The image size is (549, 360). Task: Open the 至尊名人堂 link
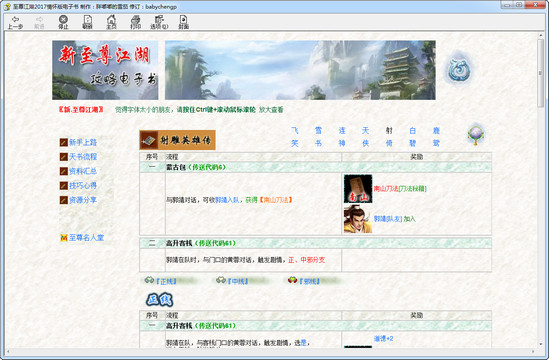(86, 237)
